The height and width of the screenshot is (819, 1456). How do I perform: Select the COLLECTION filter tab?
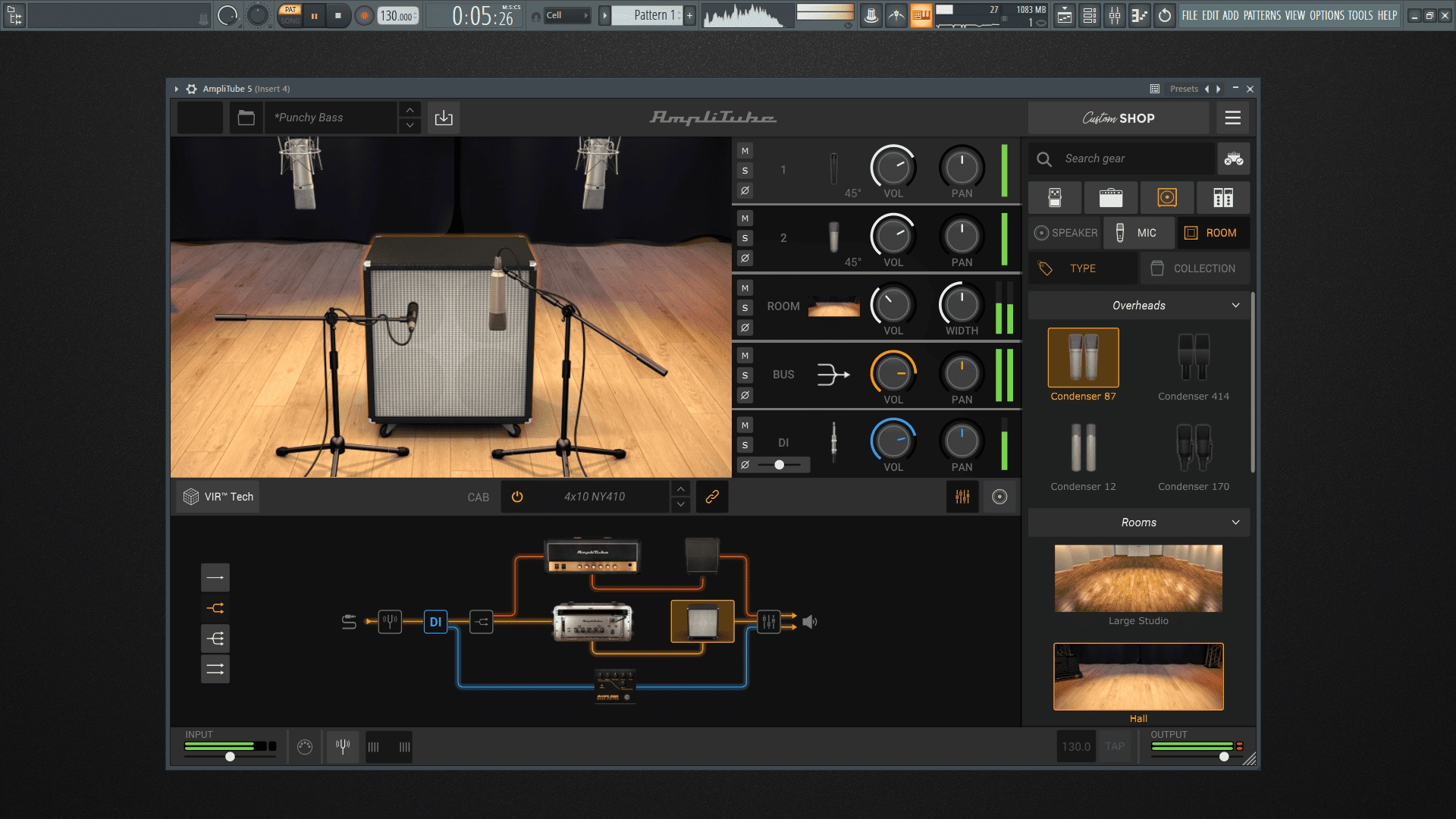point(1194,268)
